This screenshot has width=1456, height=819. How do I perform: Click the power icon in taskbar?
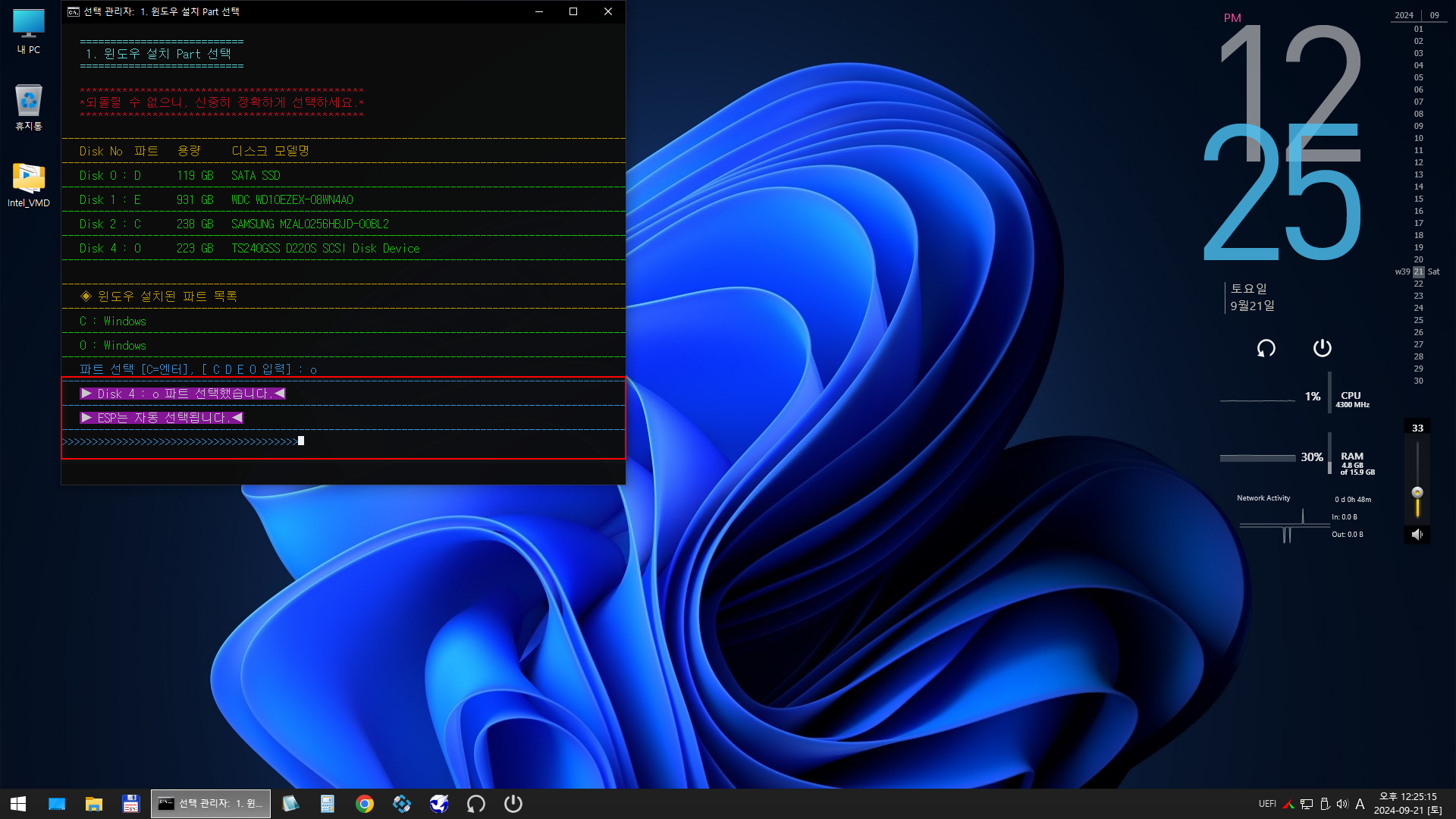pyautogui.click(x=513, y=804)
